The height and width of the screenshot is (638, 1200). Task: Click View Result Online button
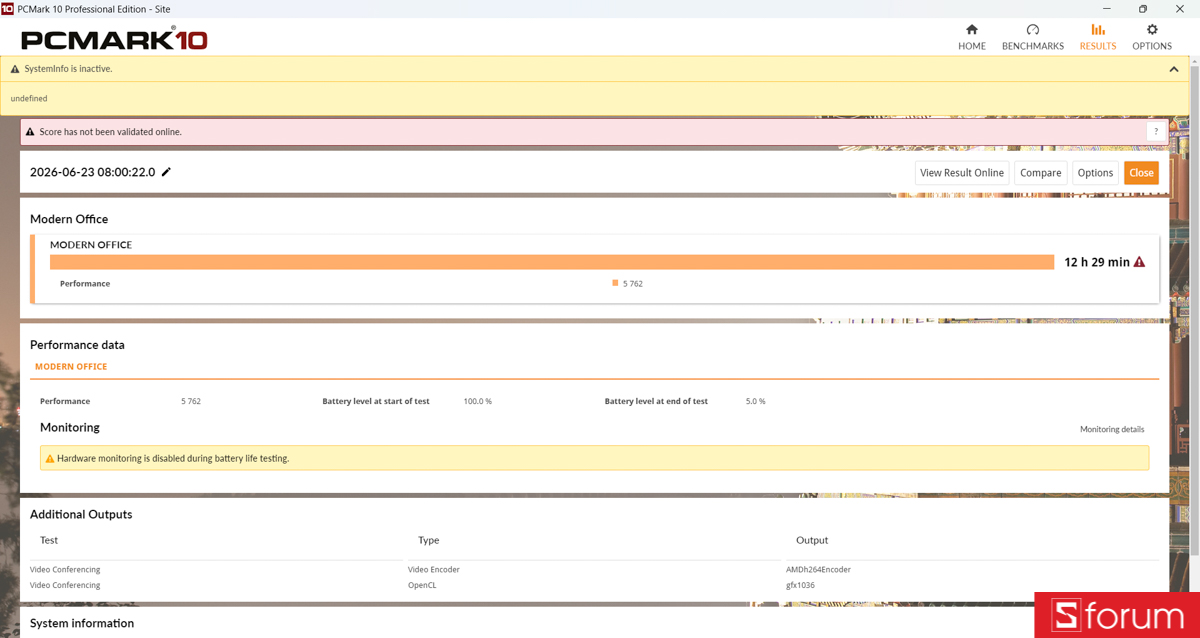[x=962, y=173]
